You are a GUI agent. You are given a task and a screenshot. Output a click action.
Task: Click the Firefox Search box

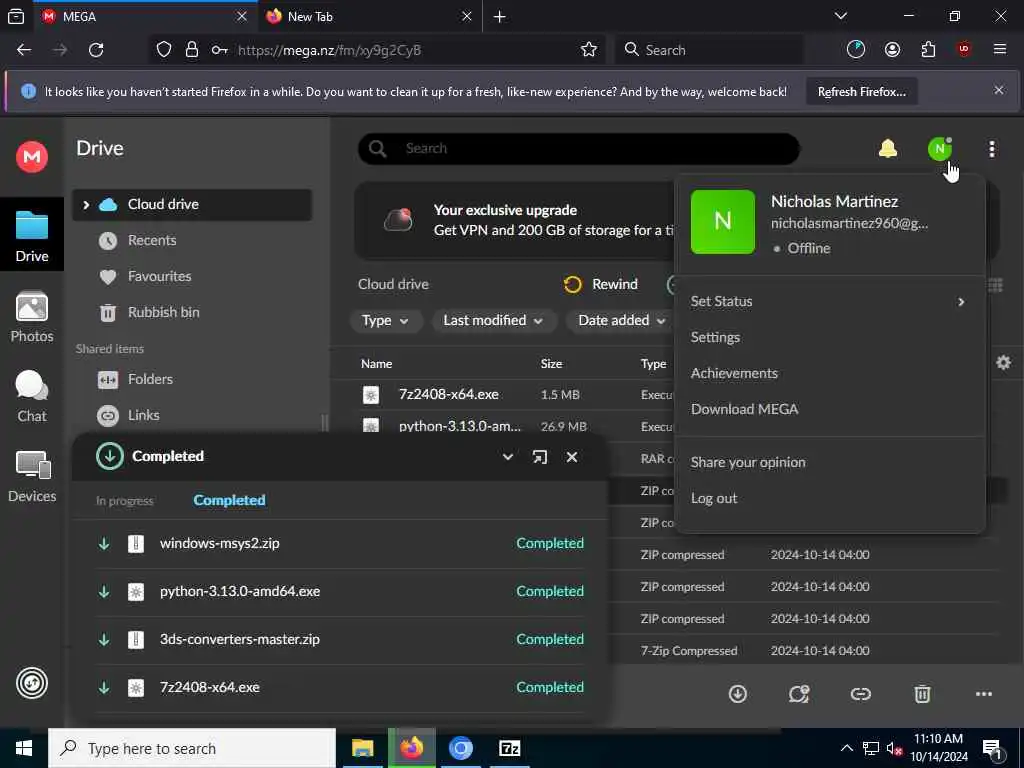pos(709,50)
